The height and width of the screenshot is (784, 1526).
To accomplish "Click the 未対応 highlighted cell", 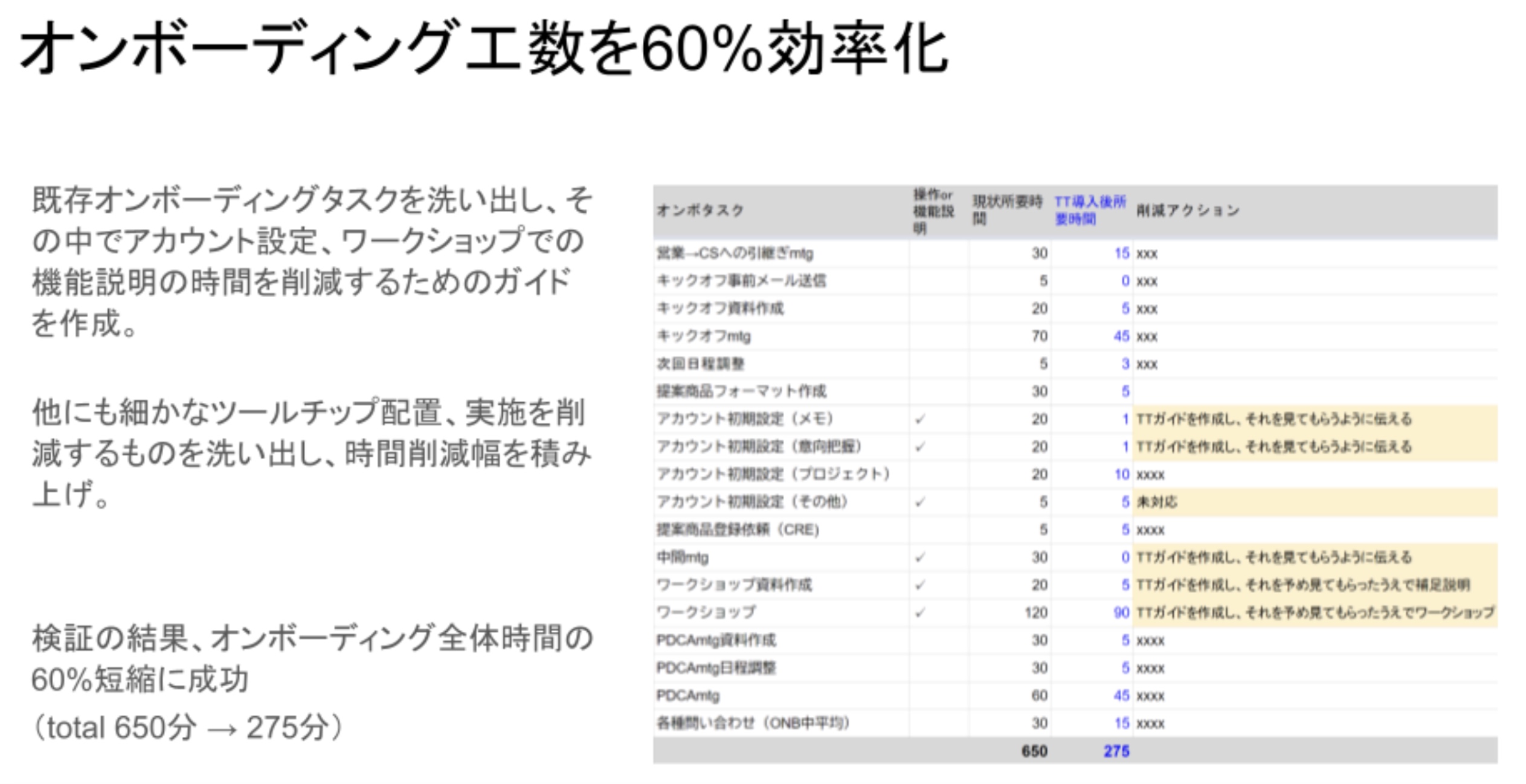I will tap(1156, 502).
